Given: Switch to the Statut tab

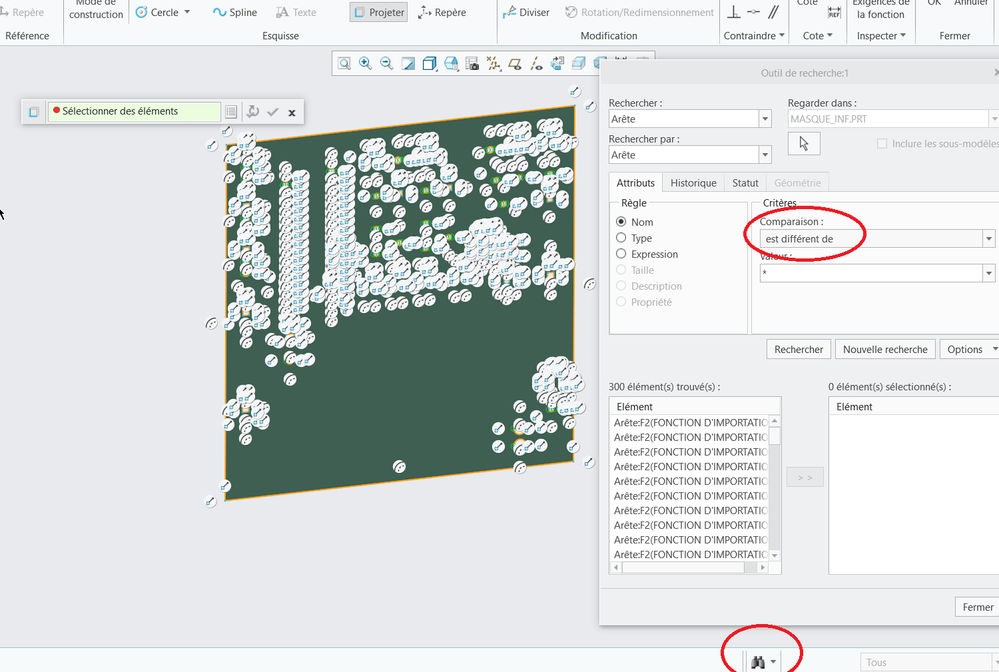Looking at the screenshot, I should pyautogui.click(x=745, y=183).
